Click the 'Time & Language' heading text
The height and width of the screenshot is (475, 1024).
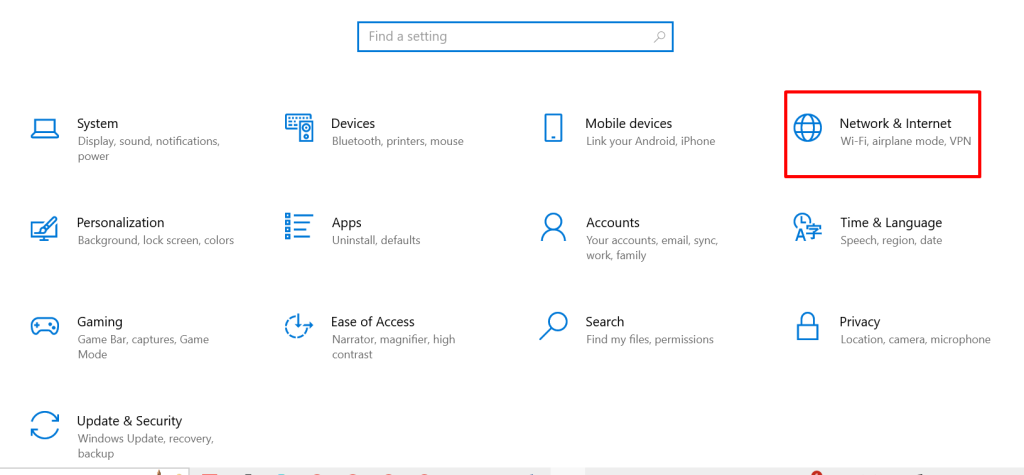[x=890, y=222]
